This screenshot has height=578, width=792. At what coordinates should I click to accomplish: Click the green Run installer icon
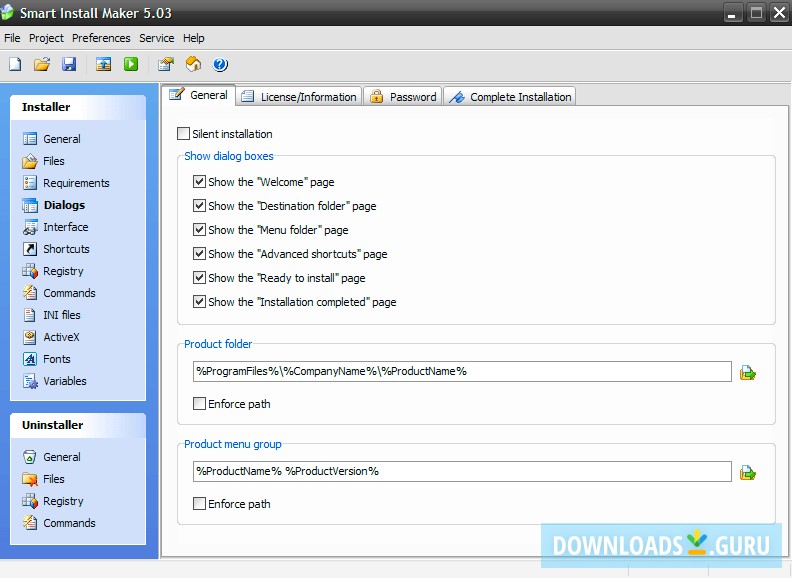(131, 64)
